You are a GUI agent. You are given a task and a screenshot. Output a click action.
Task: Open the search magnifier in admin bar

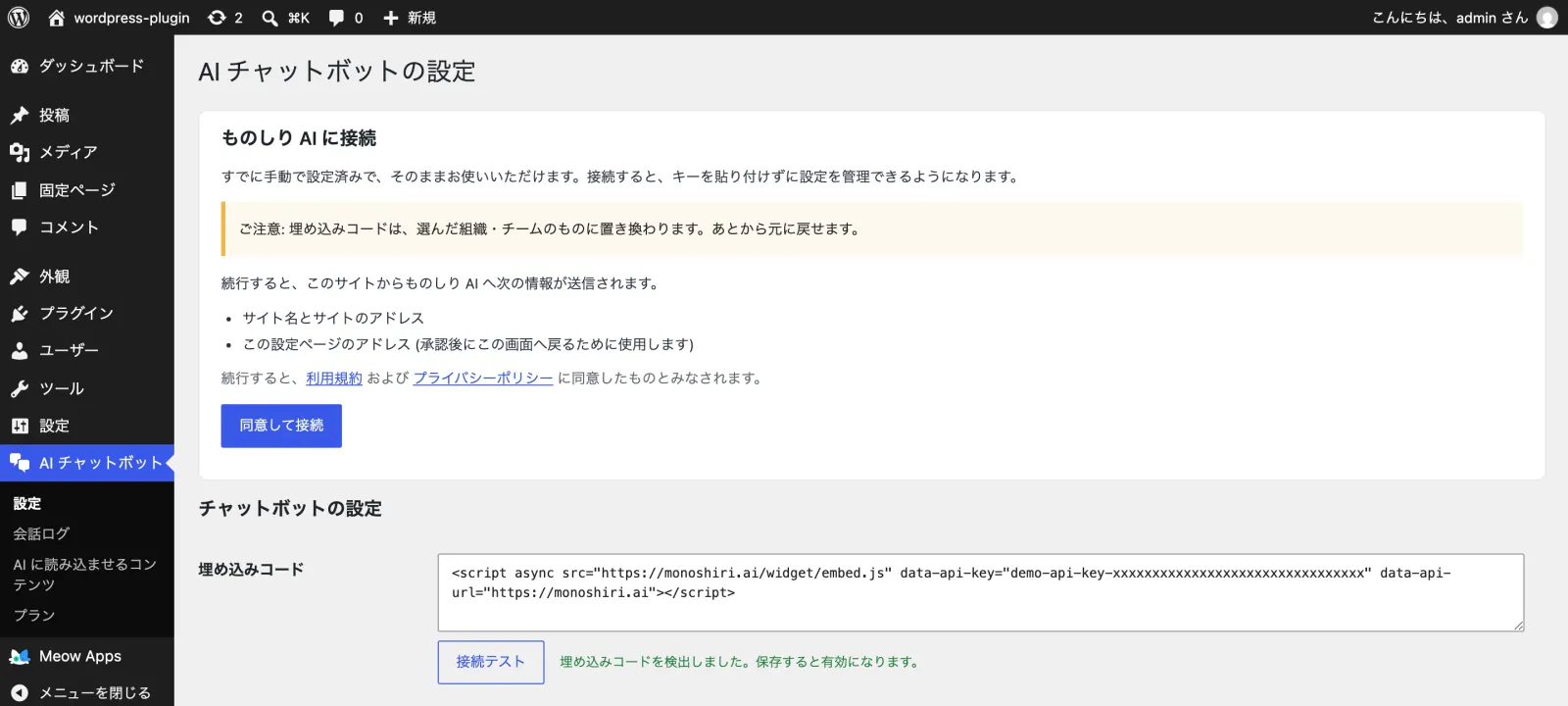[269, 18]
